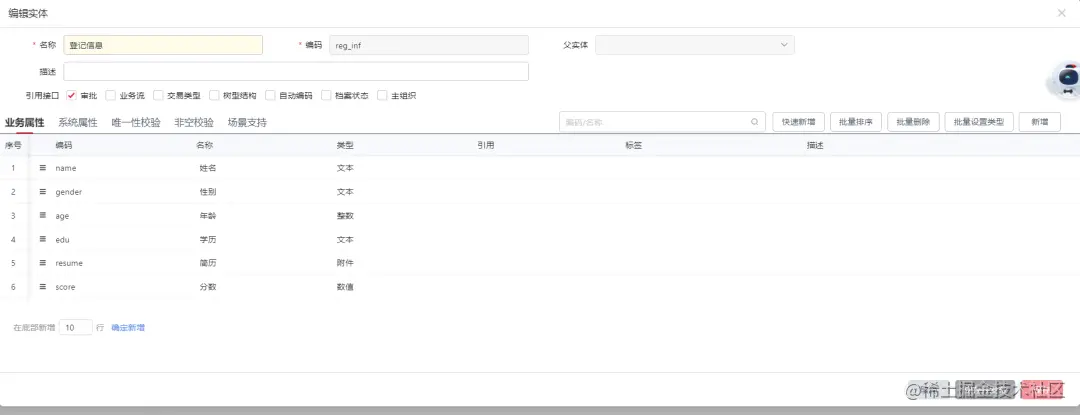Click the drag handle icon for edu row
1080x415 pixels.
[43, 240]
